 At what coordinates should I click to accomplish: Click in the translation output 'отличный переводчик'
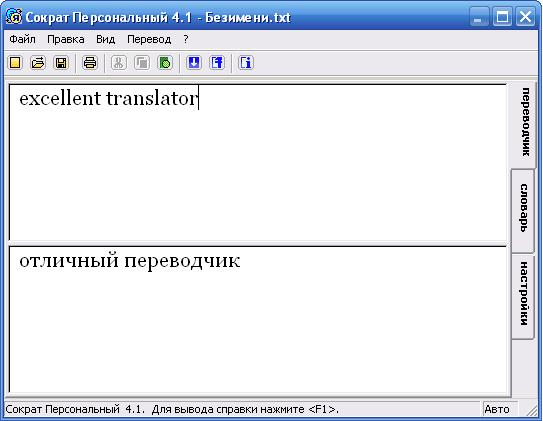258,319
